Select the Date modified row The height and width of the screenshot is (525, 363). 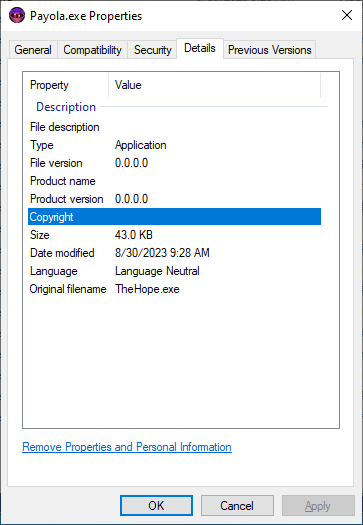coord(174,253)
